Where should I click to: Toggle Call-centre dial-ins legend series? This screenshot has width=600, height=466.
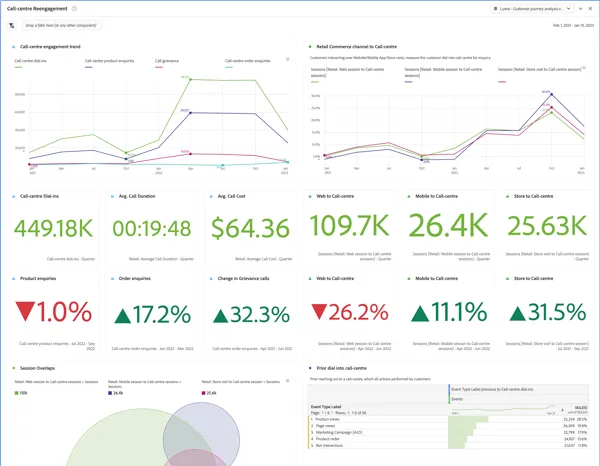coord(30,63)
